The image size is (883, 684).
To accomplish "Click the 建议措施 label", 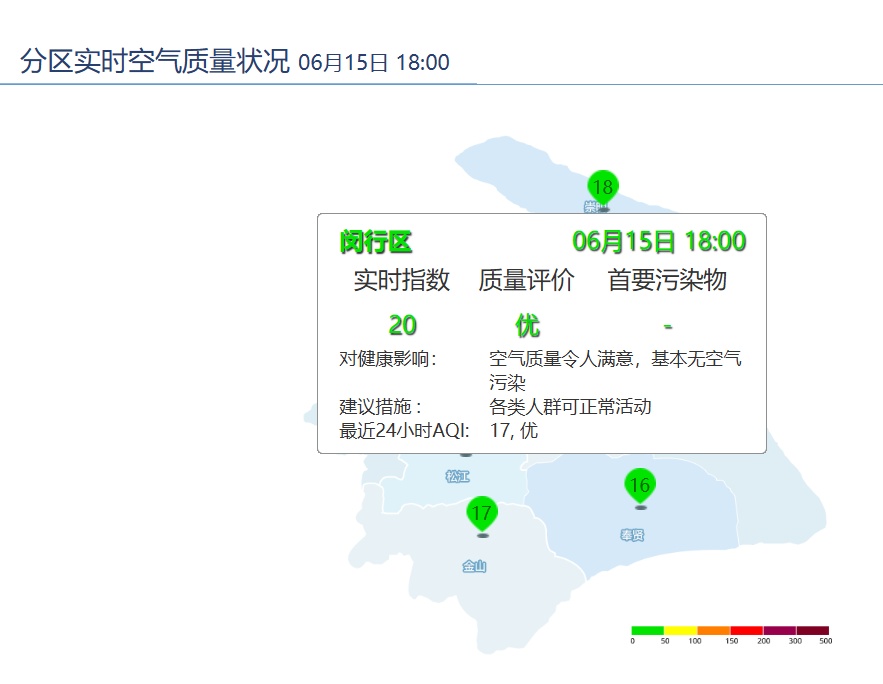I will pos(380,406).
